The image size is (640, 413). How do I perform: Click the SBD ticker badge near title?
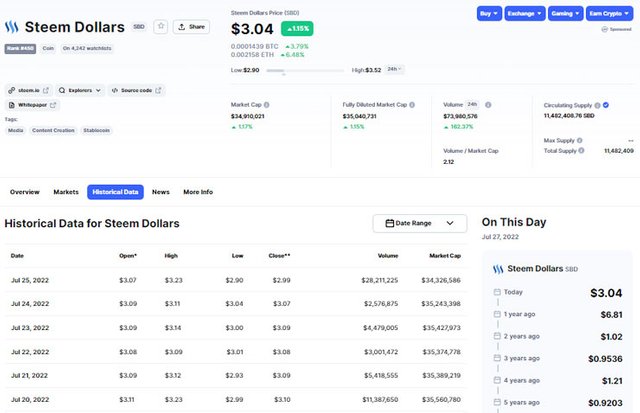point(139,27)
